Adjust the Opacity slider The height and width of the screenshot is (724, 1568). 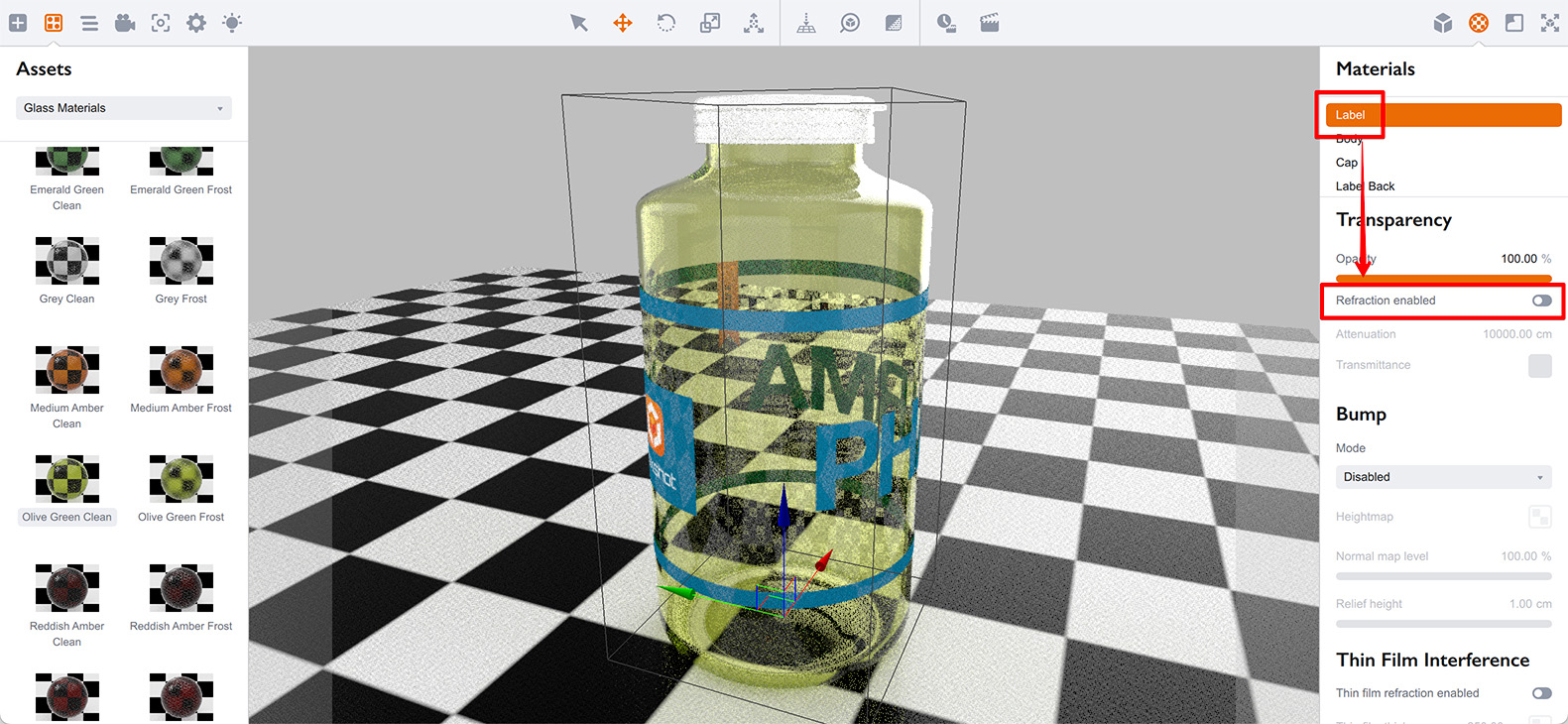click(1443, 279)
